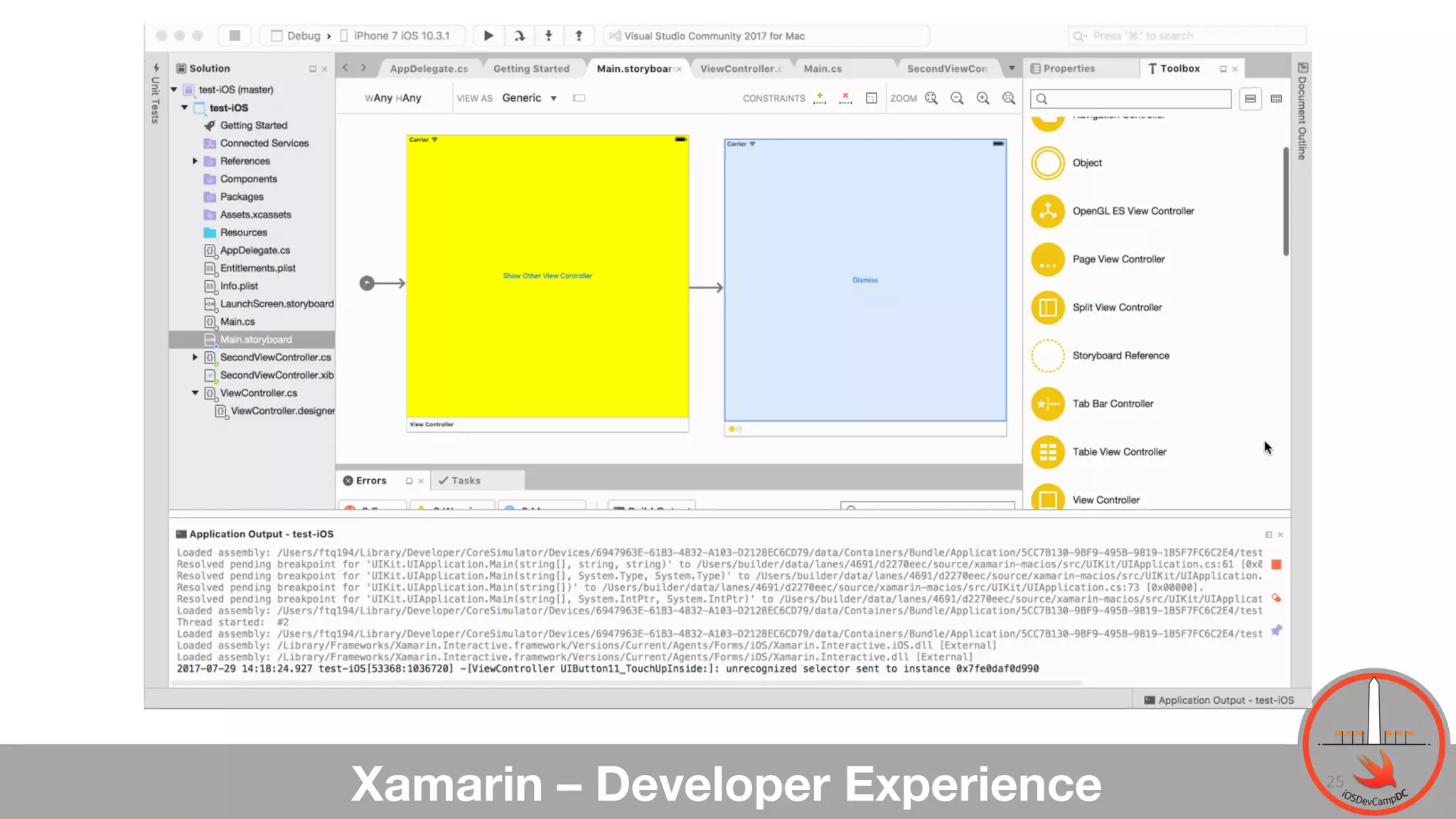The width and height of the screenshot is (1456, 819).
Task: Click the zoom in icon
Action: 983,98
